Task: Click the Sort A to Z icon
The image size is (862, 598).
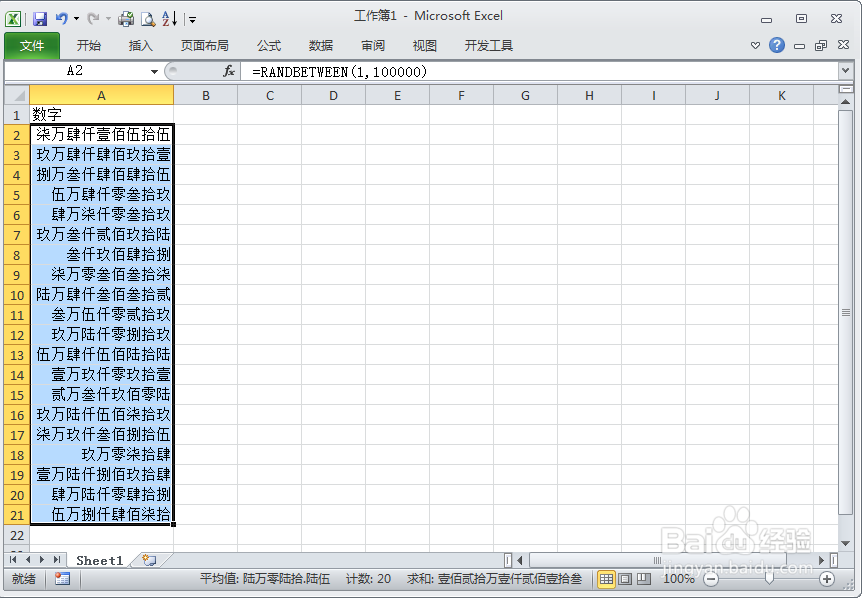Action: pyautogui.click(x=169, y=19)
